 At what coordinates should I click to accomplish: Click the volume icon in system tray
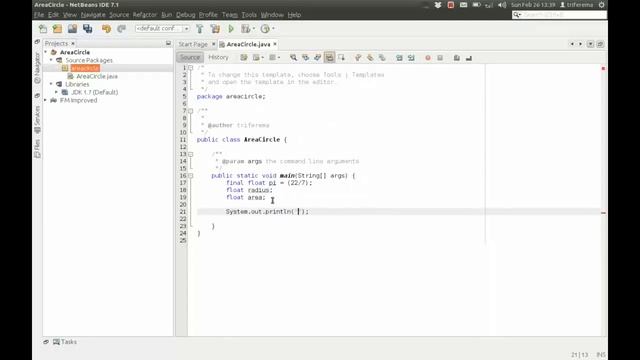click(502, 5)
